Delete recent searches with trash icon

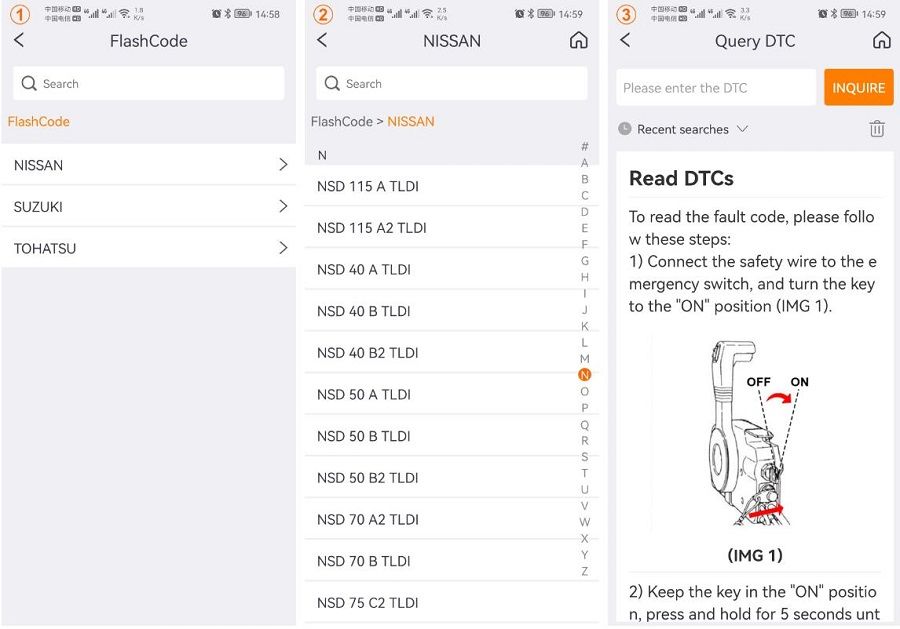click(x=877, y=129)
